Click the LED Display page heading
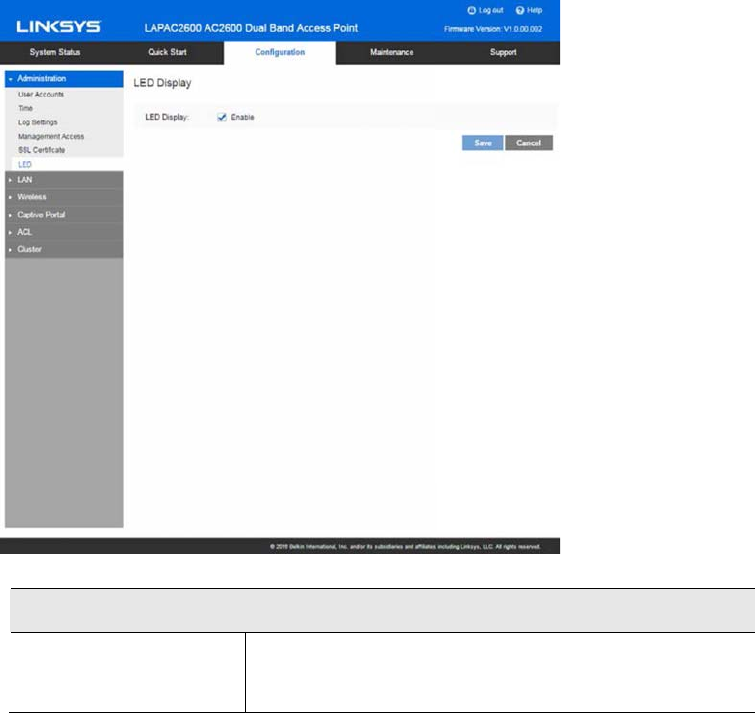 [x=162, y=83]
